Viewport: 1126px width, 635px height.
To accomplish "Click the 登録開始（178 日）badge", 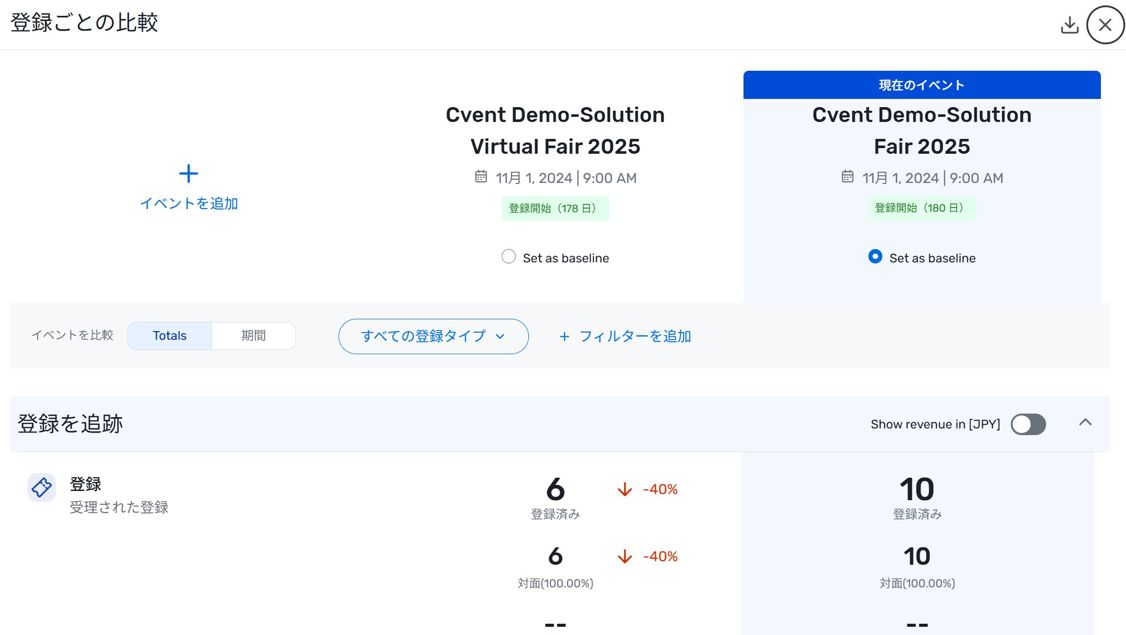I will click(x=555, y=208).
